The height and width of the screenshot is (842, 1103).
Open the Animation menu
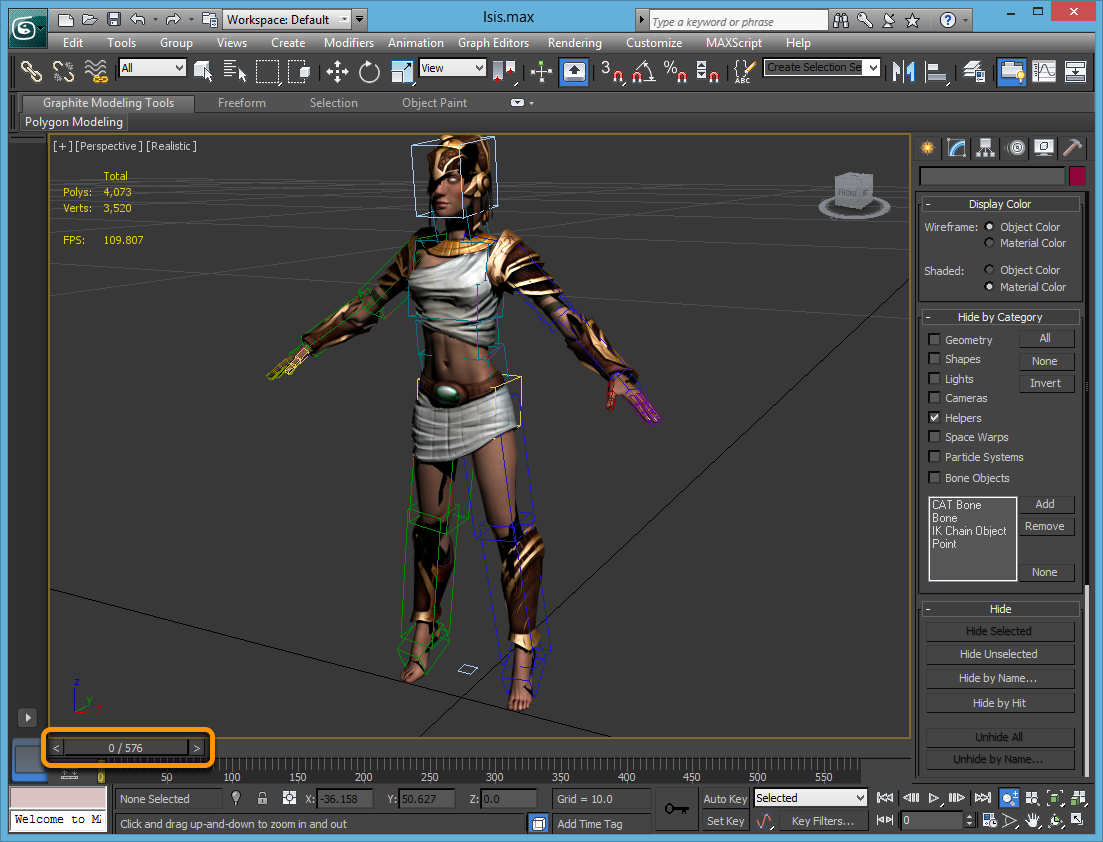coord(416,43)
